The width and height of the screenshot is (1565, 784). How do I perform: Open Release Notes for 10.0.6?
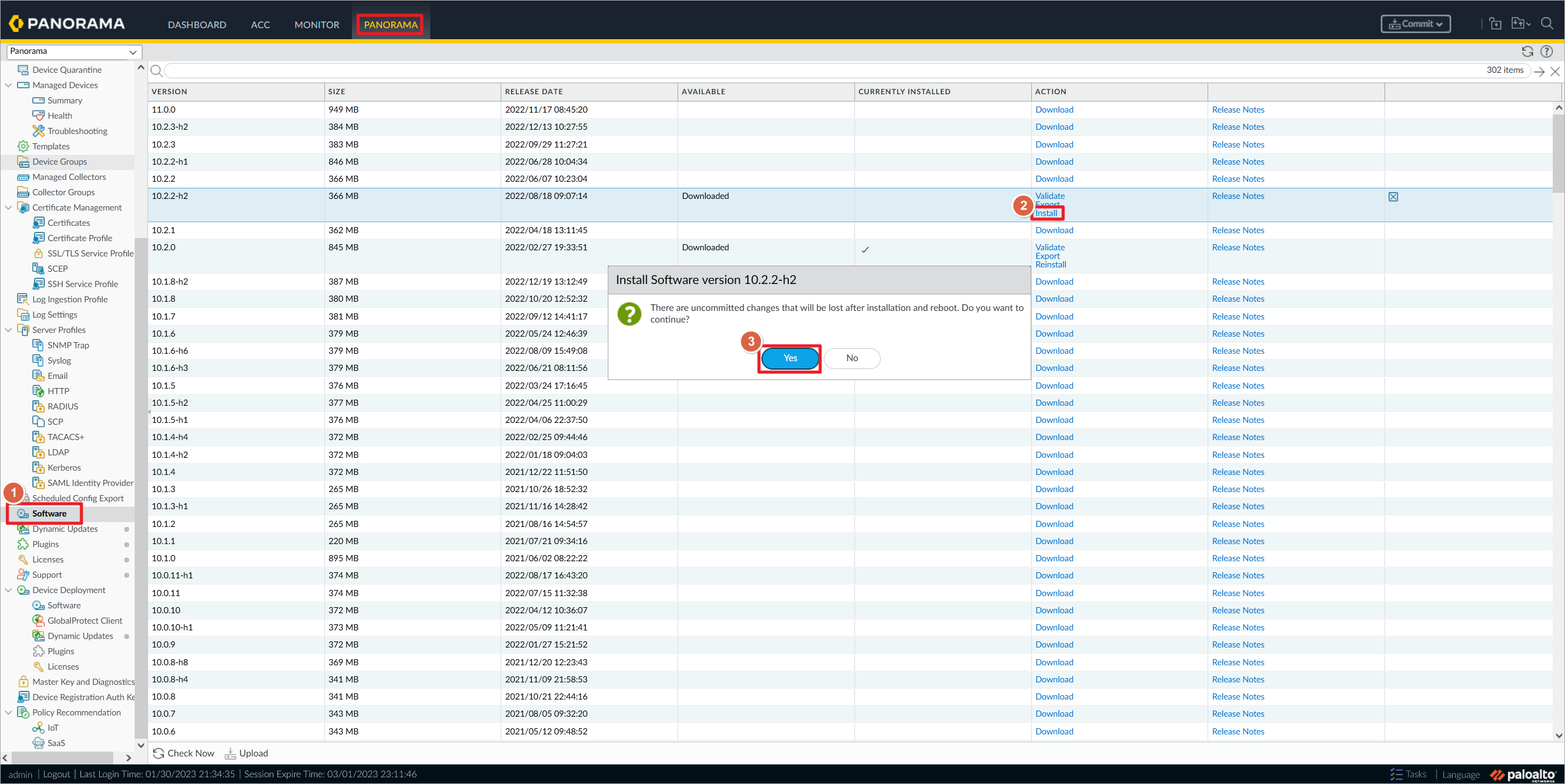click(1238, 731)
